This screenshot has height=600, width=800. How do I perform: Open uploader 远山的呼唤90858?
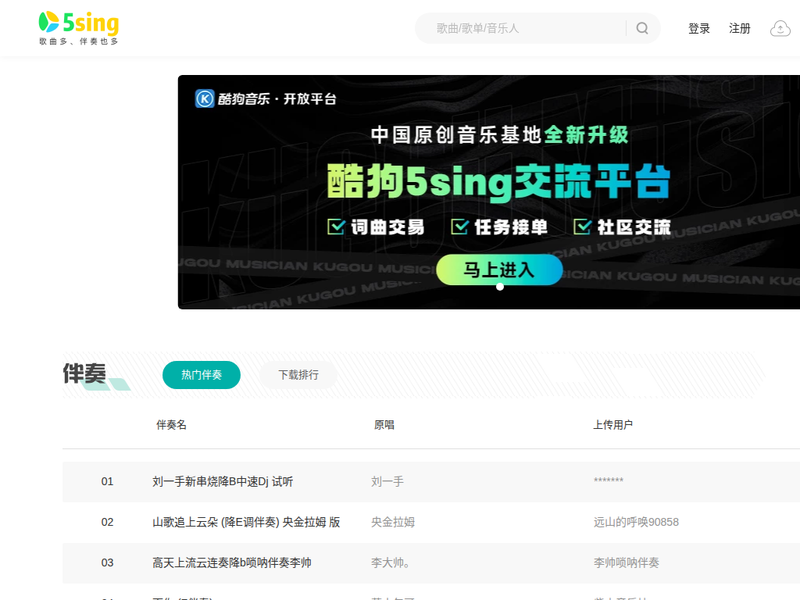636,522
